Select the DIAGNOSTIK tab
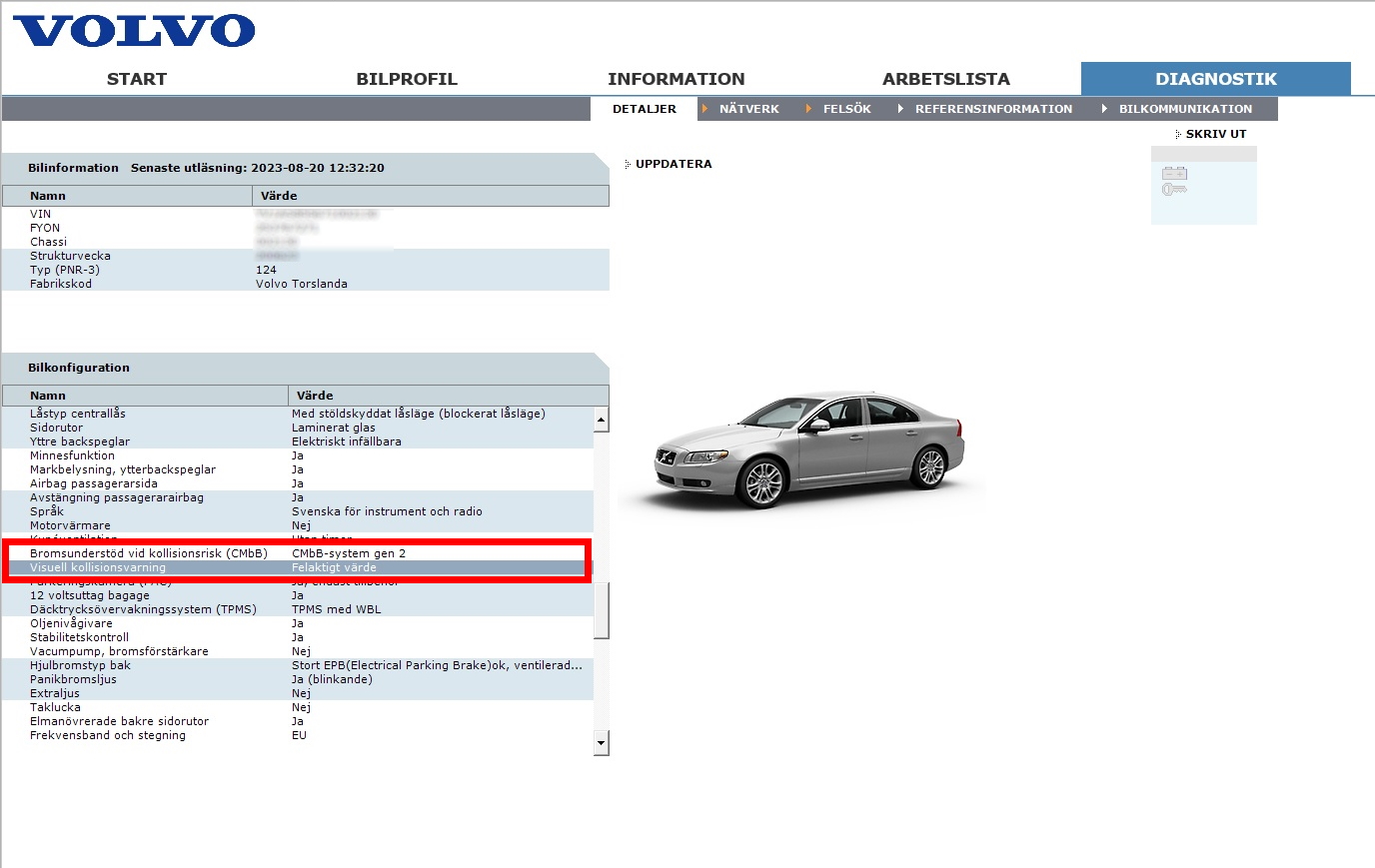 [1216, 79]
